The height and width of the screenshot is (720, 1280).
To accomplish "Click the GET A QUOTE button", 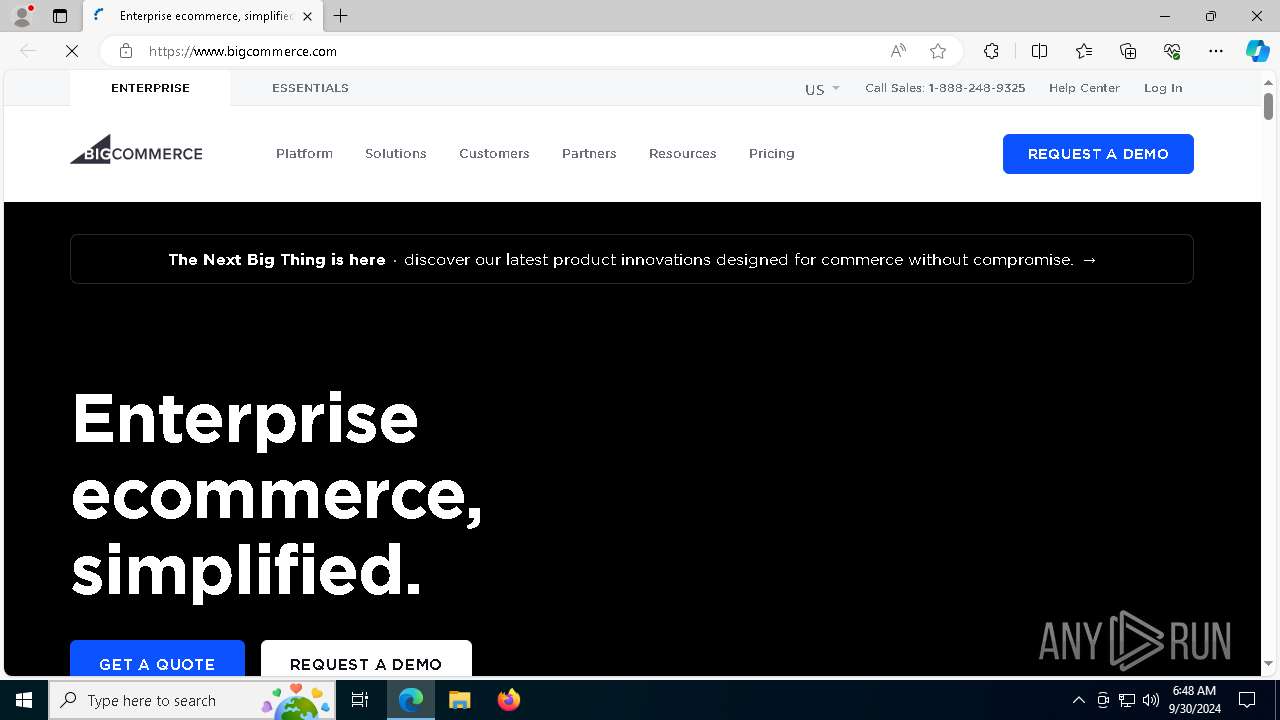I will pyautogui.click(x=157, y=660).
